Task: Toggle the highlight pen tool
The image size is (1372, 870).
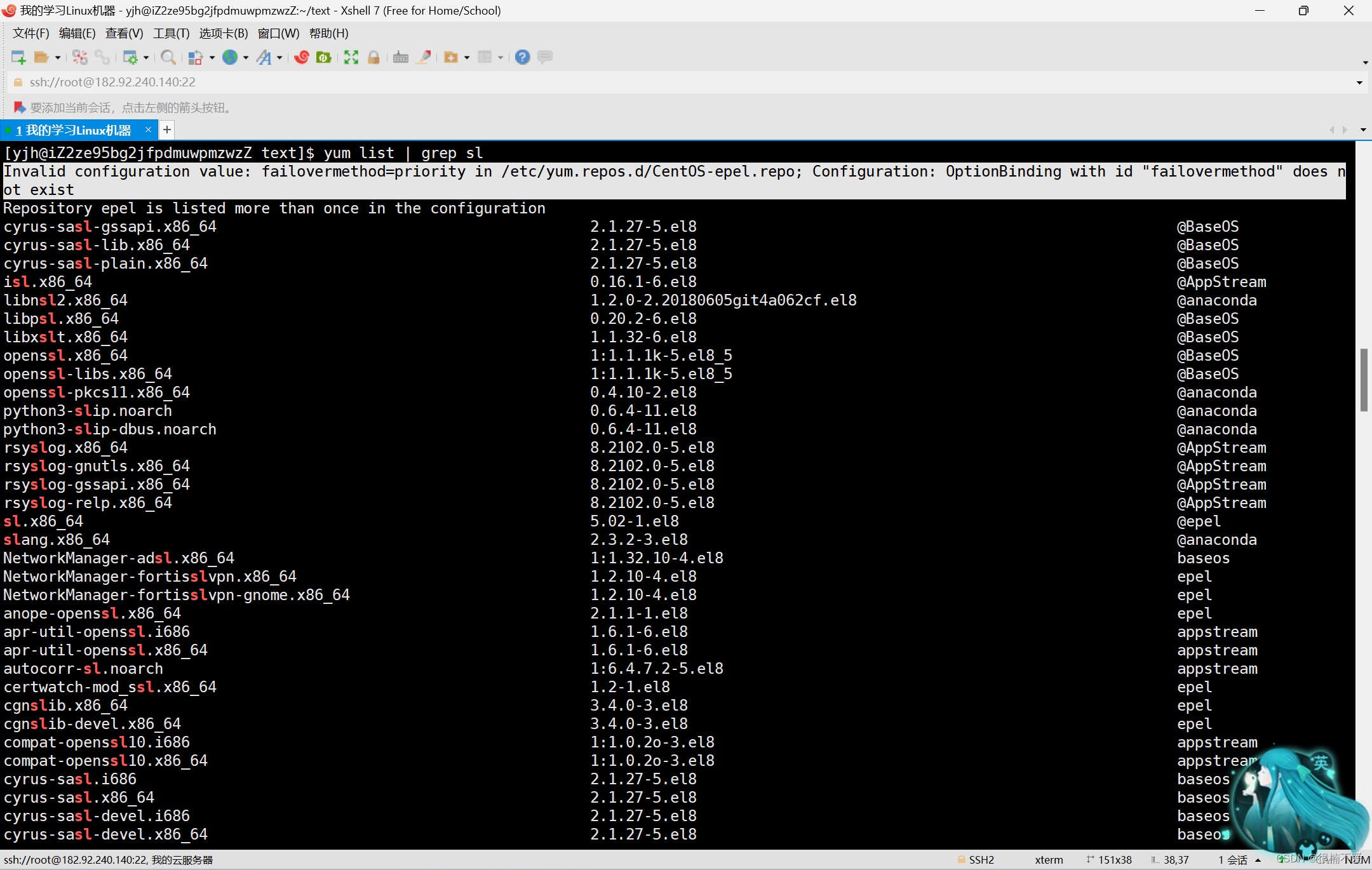Action: 424,57
